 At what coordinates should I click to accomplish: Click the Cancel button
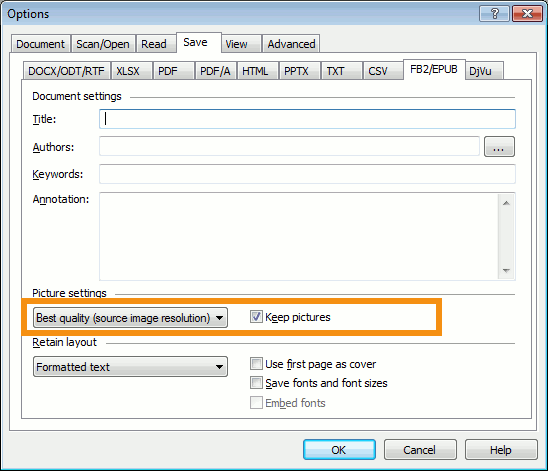[420, 450]
